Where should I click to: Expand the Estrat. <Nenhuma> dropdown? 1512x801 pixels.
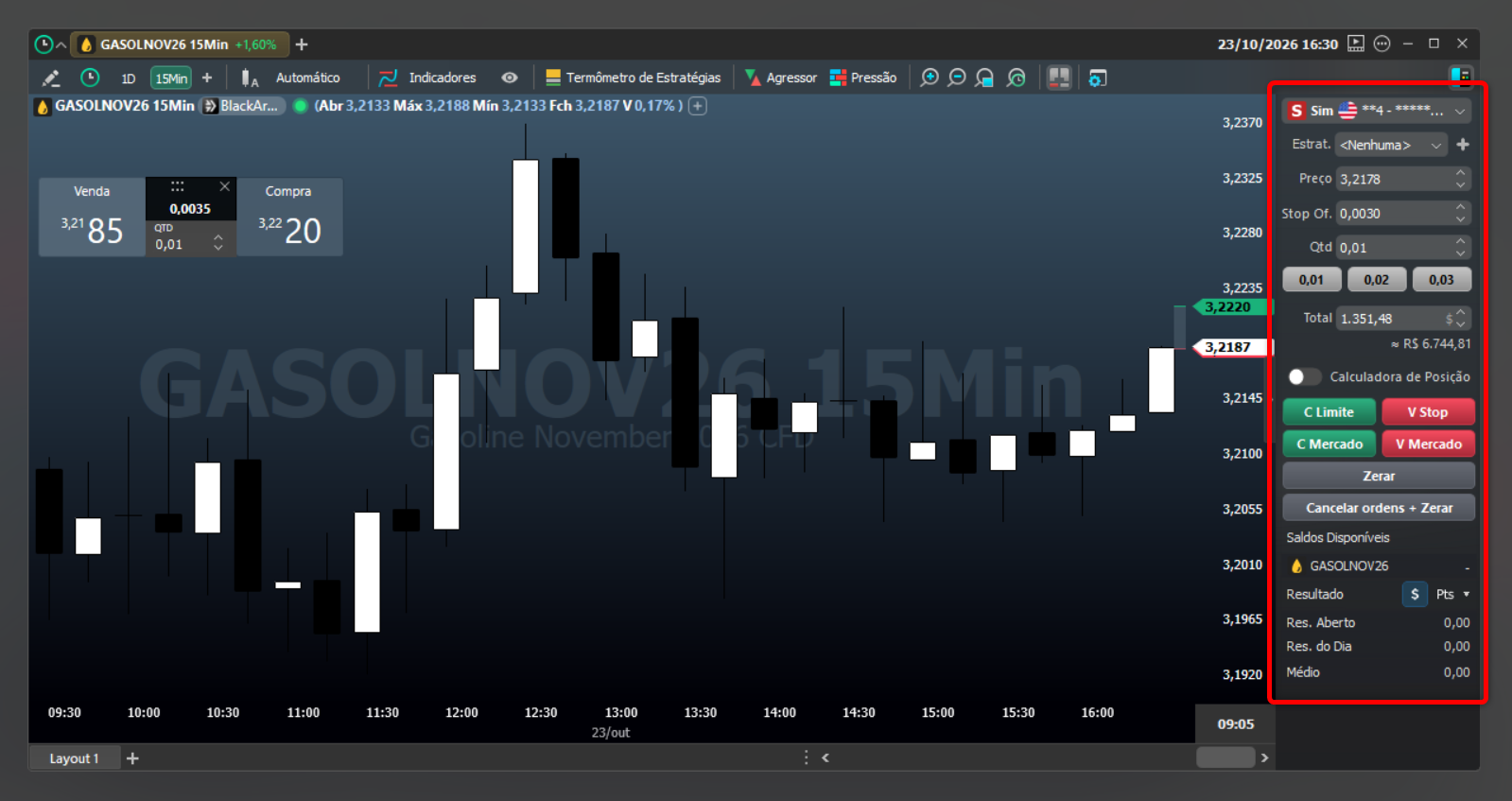click(1391, 145)
